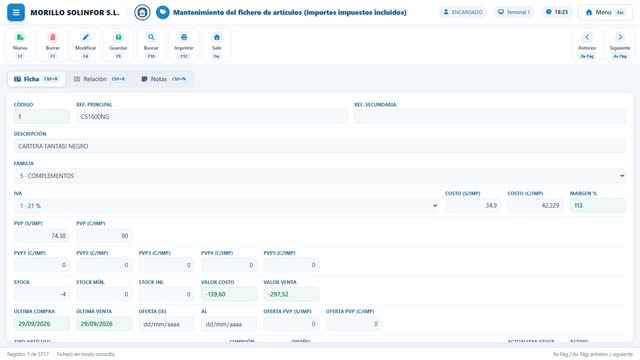Viewport: 640px width, 360px height.
Task: Click the Margen % field
Action: click(x=598, y=205)
